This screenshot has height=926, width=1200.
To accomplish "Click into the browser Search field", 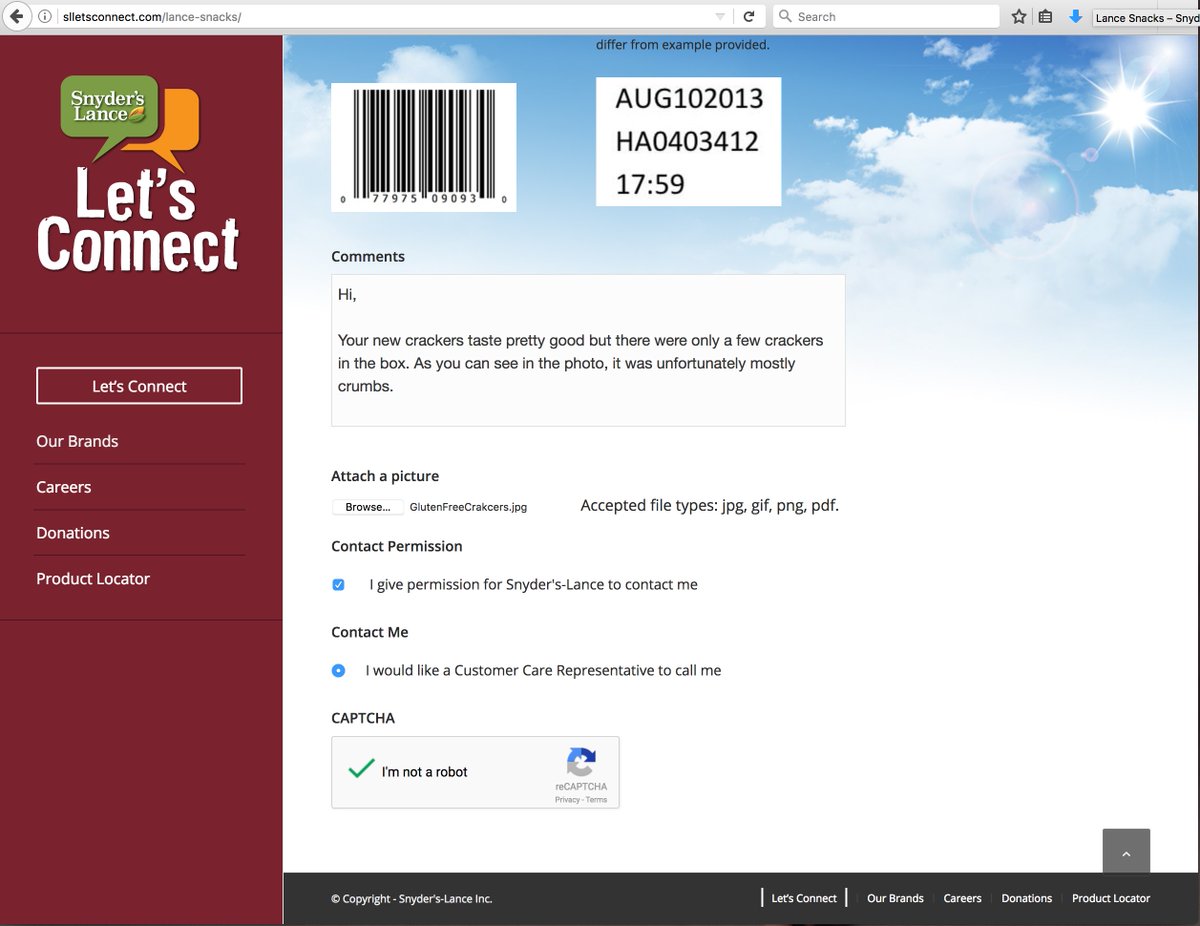I will [886, 17].
